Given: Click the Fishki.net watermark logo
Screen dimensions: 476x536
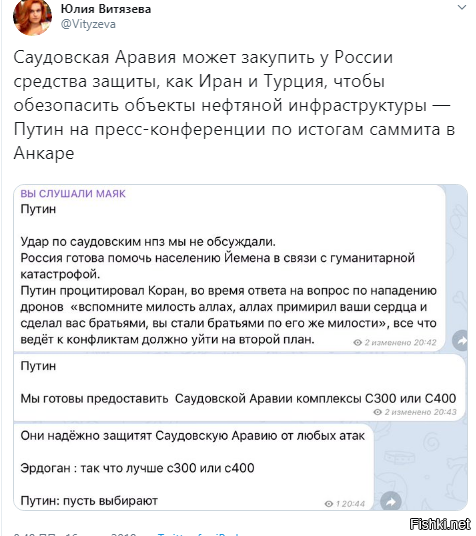Looking at the screenshot, I should coord(440,524).
